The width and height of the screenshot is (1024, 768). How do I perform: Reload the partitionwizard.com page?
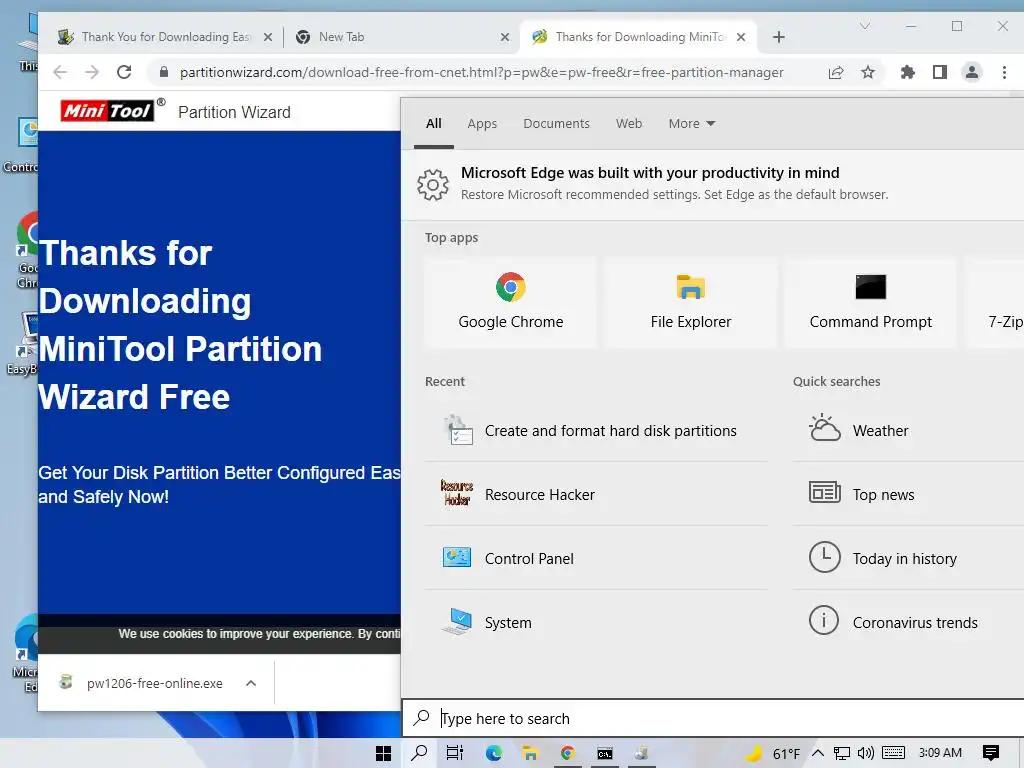pos(124,72)
